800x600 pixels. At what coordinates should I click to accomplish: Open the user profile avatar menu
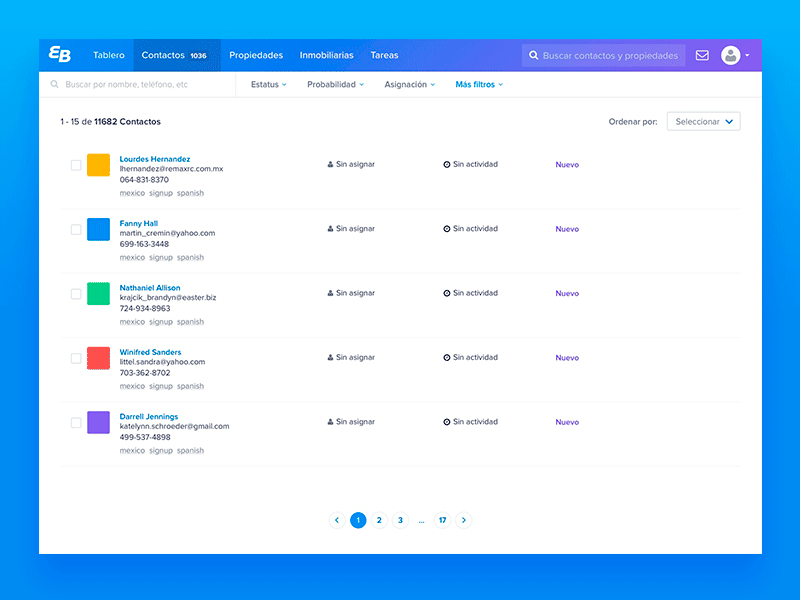(x=732, y=56)
